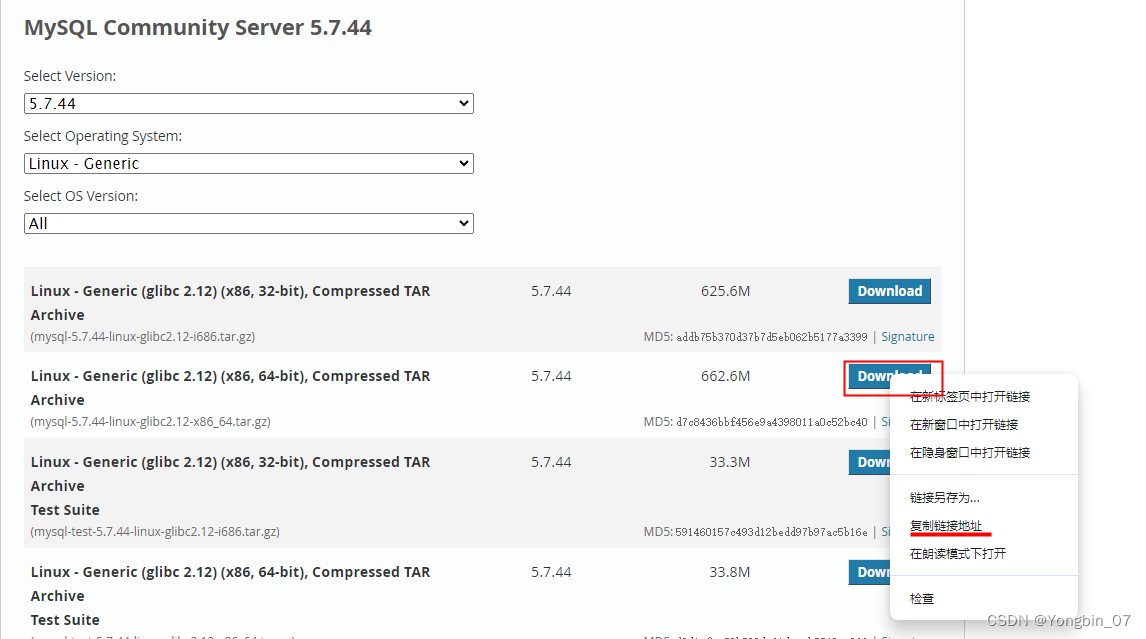The height and width of the screenshot is (639, 1146).
Task: Download the 32-bit Test Suite 33.3M
Action: [869, 462]
